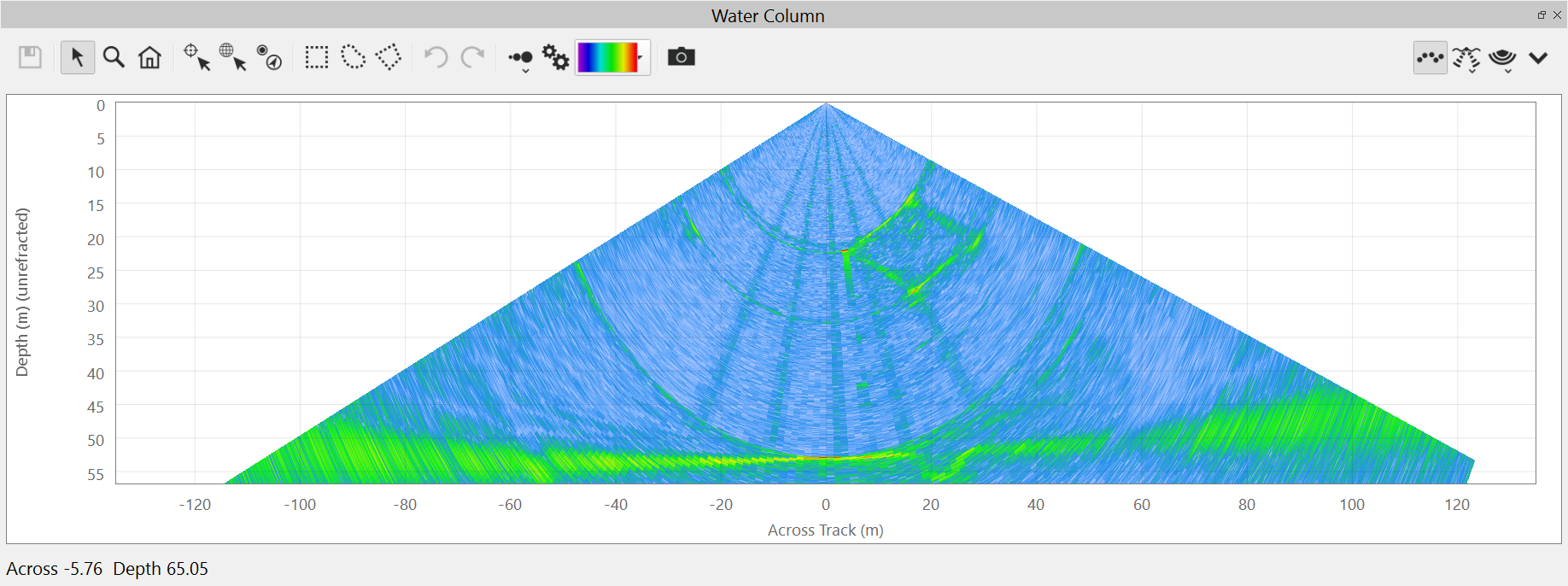Select the freehand lasso selection tool
The height and width of the screenshot is (586, 1568).
click(353, 57)
